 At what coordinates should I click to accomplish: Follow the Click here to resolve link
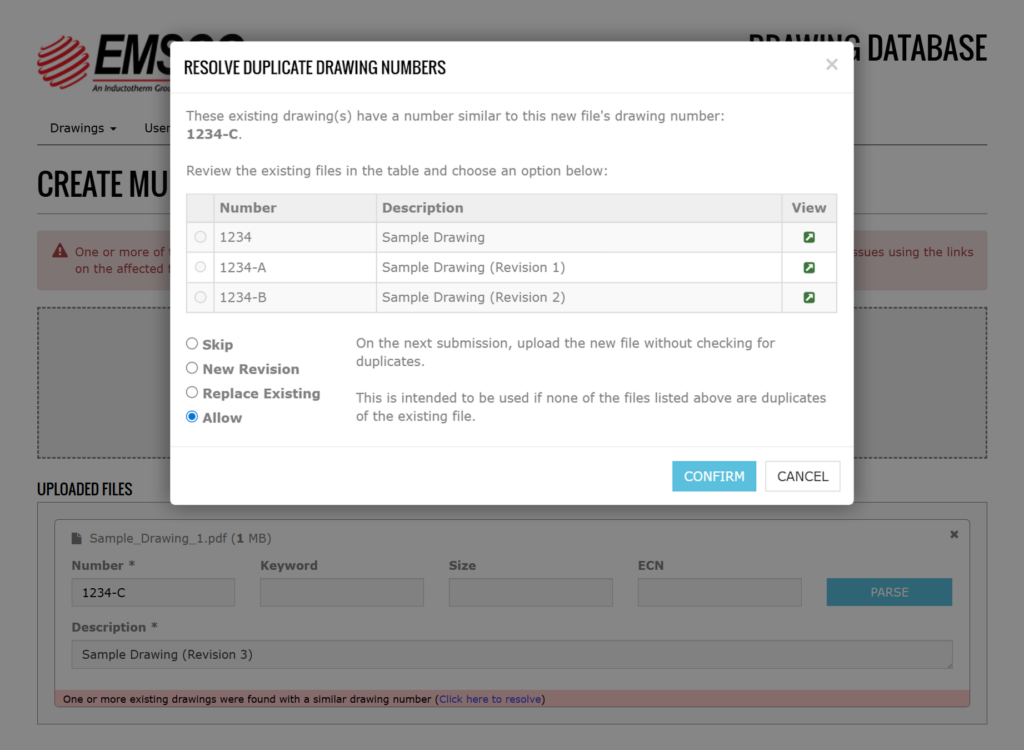490,699
